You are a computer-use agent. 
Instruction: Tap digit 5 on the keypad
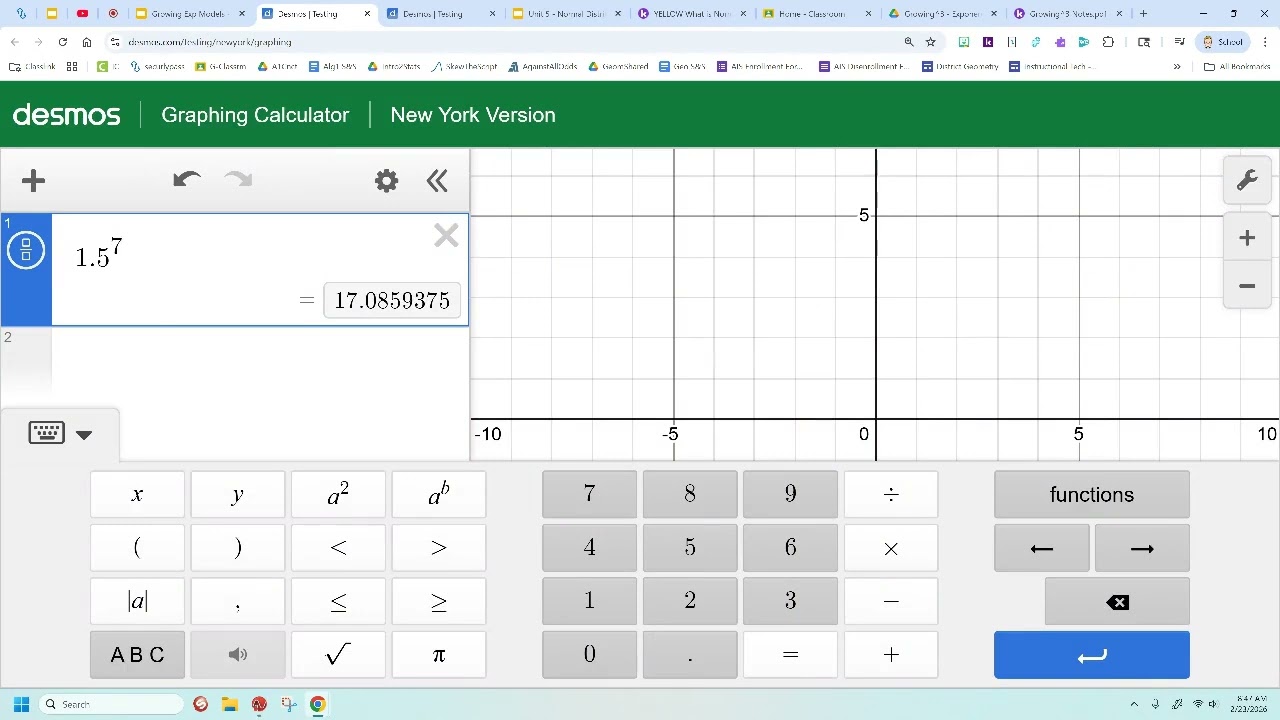tap(690, 548)
